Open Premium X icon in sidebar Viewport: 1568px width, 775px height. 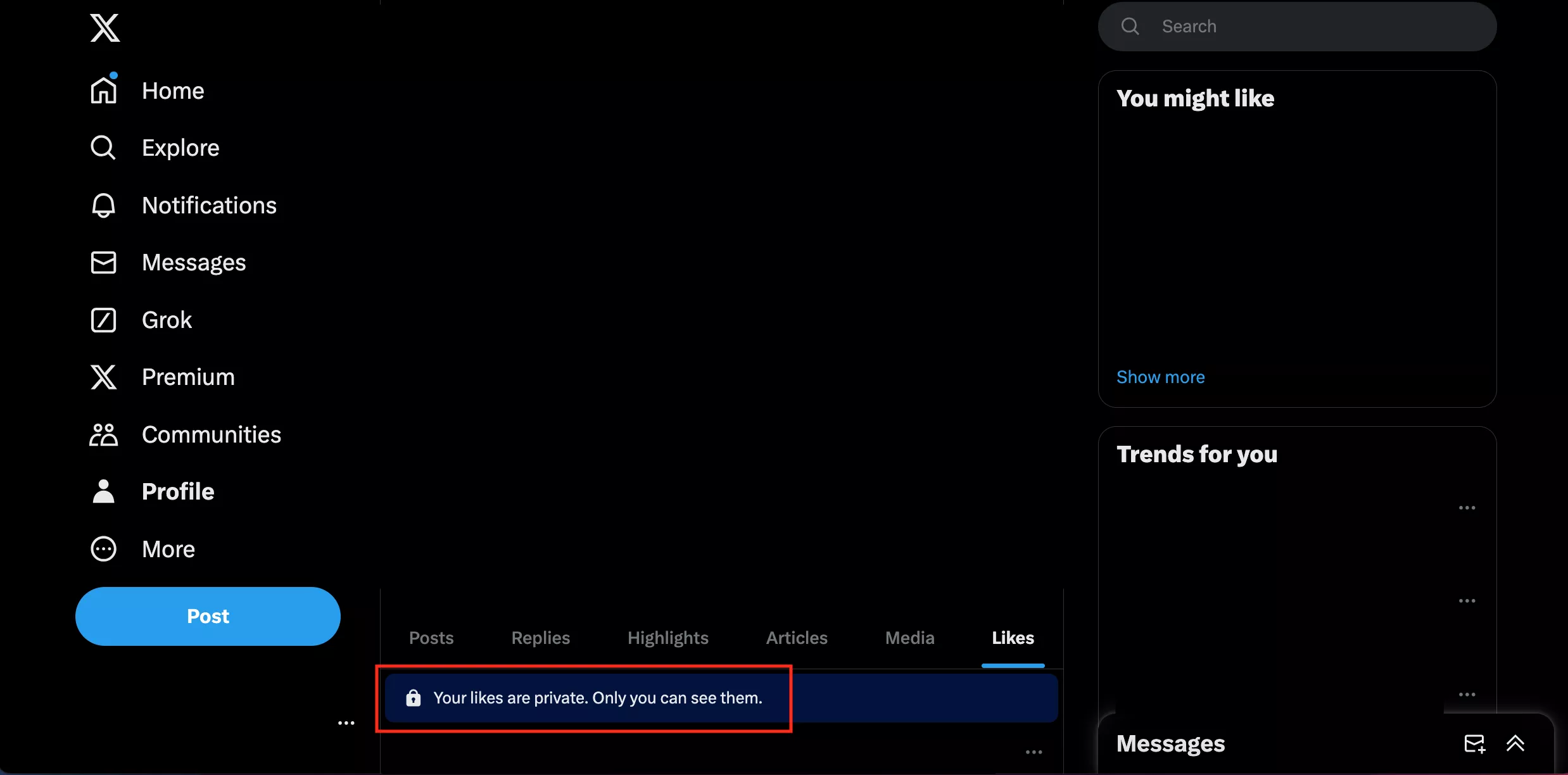(103, 377)
